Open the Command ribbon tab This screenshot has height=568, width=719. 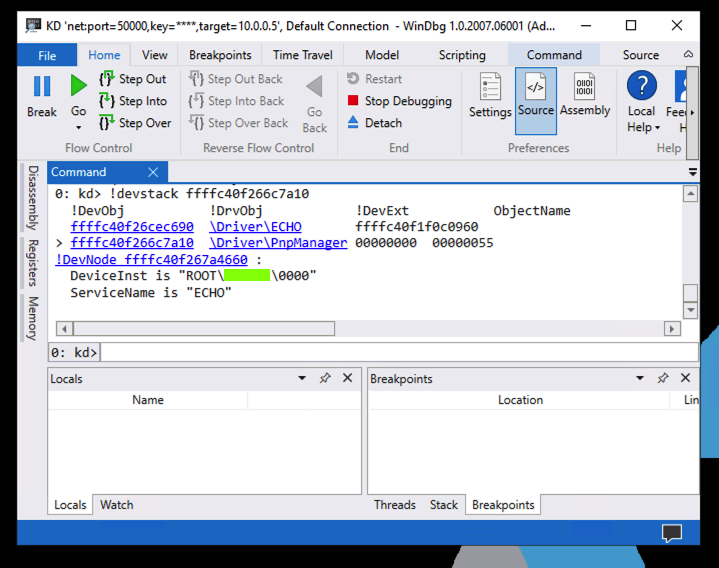click(554, 55)
